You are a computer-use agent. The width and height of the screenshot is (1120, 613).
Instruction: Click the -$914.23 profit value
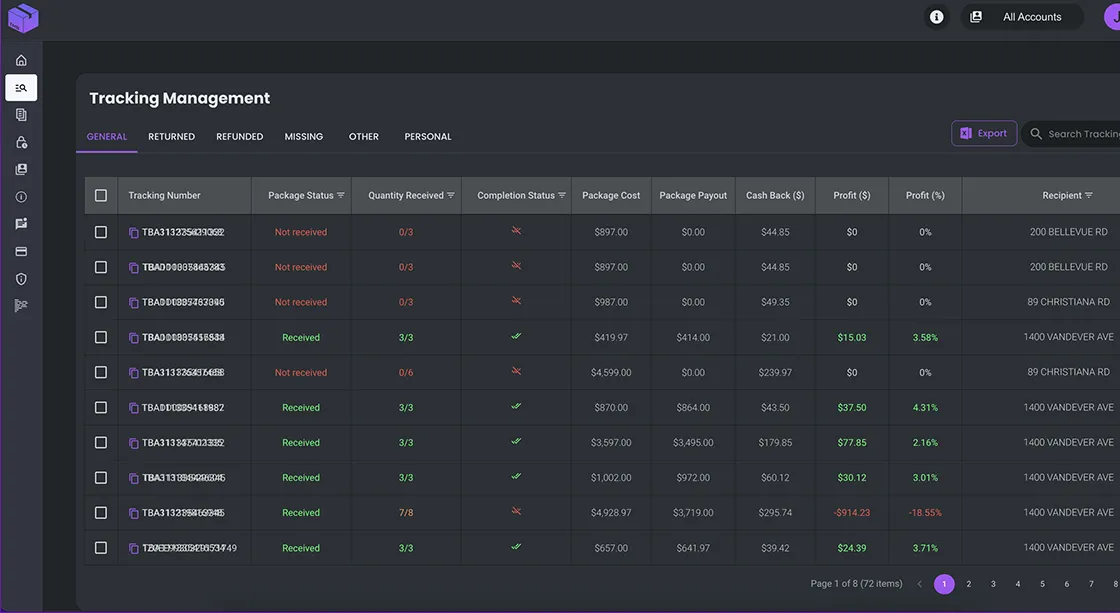coord(851,513)
